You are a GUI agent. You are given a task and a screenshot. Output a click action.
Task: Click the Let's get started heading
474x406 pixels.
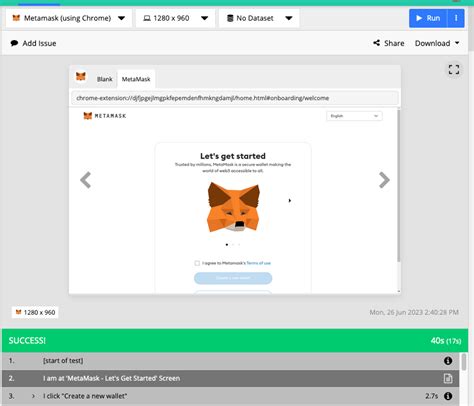click(x=233, y=156)
